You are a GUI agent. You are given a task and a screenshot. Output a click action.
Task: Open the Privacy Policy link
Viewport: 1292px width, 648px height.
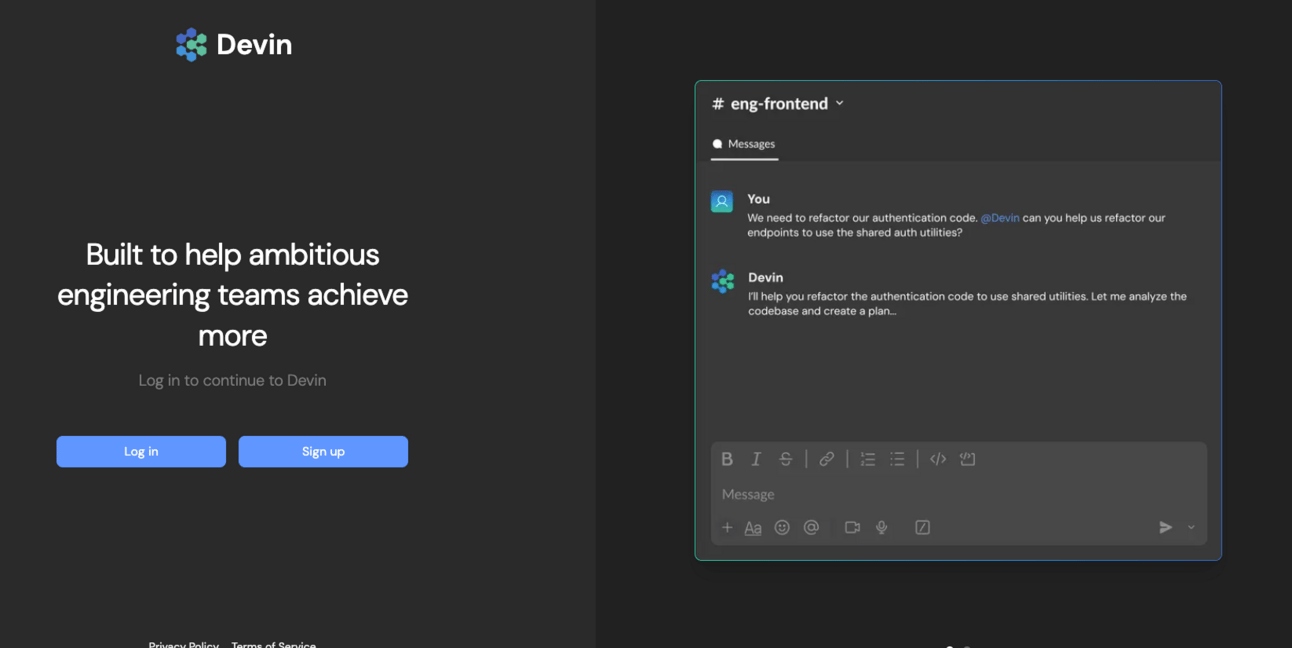[x=184, y=644]
